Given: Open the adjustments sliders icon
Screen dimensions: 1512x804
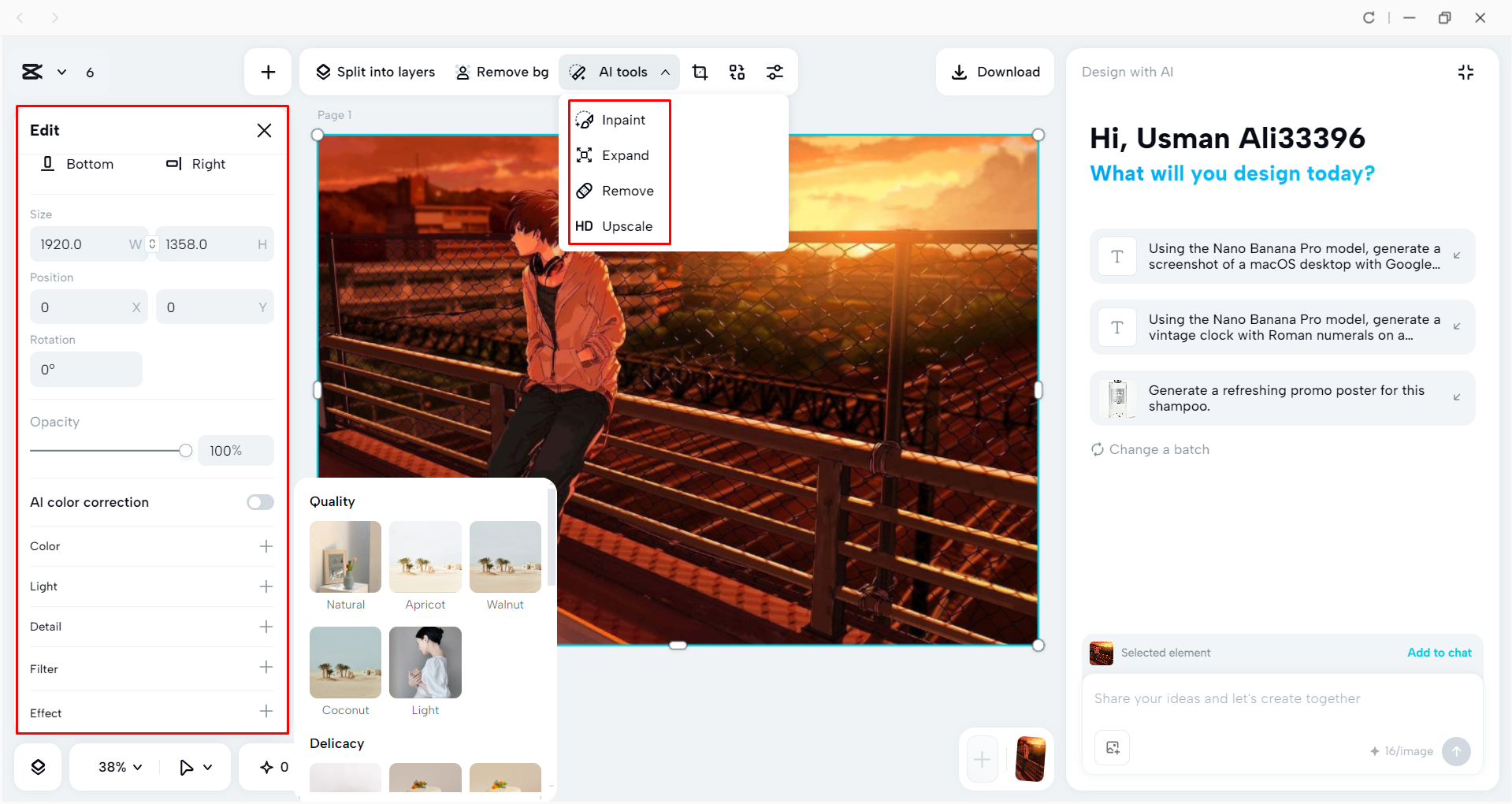Looking at the screenshot, I should (x=775, y=72).
